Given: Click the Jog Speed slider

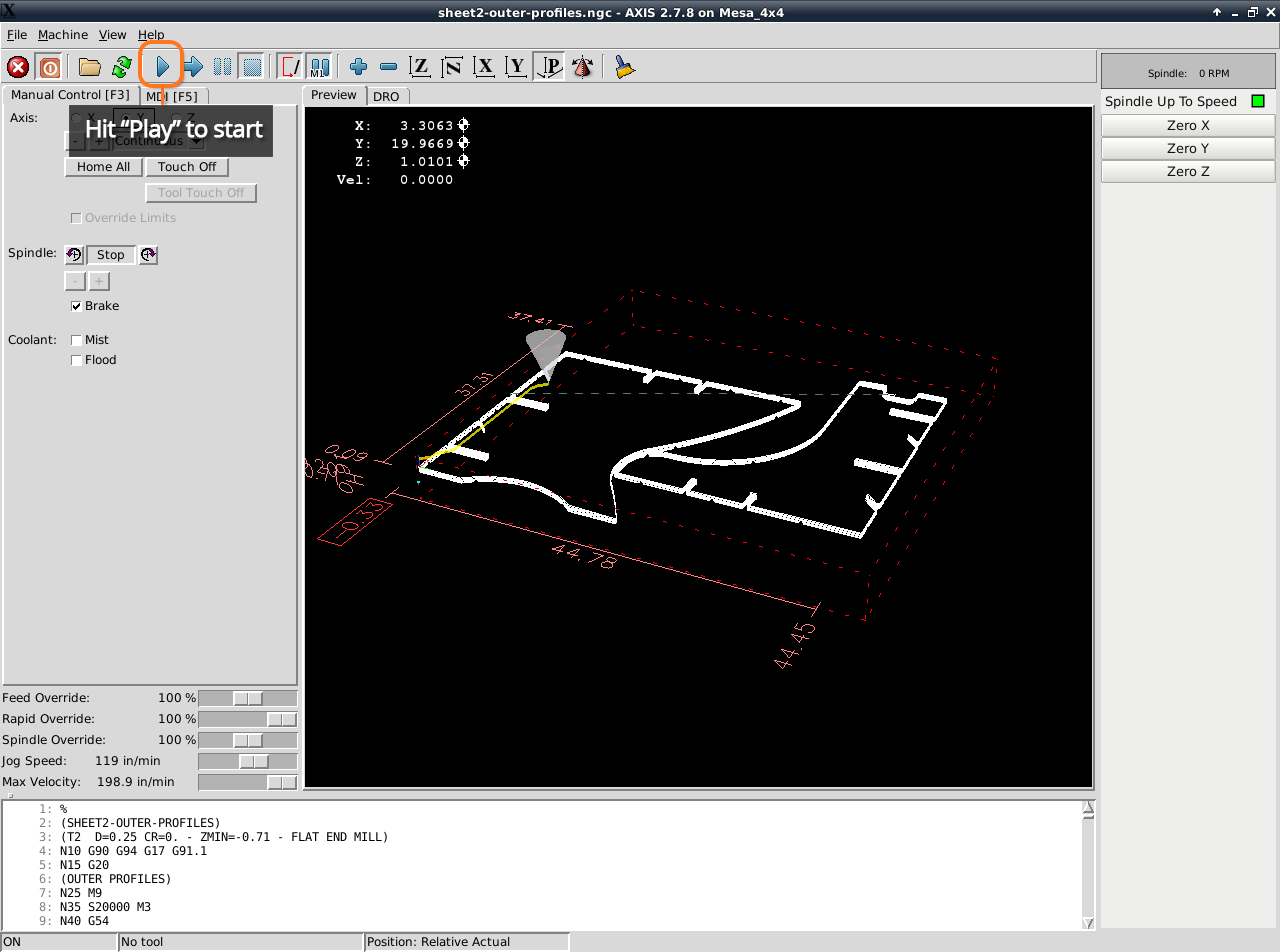Looking at the screenshot, I should [x=248, y=761].
